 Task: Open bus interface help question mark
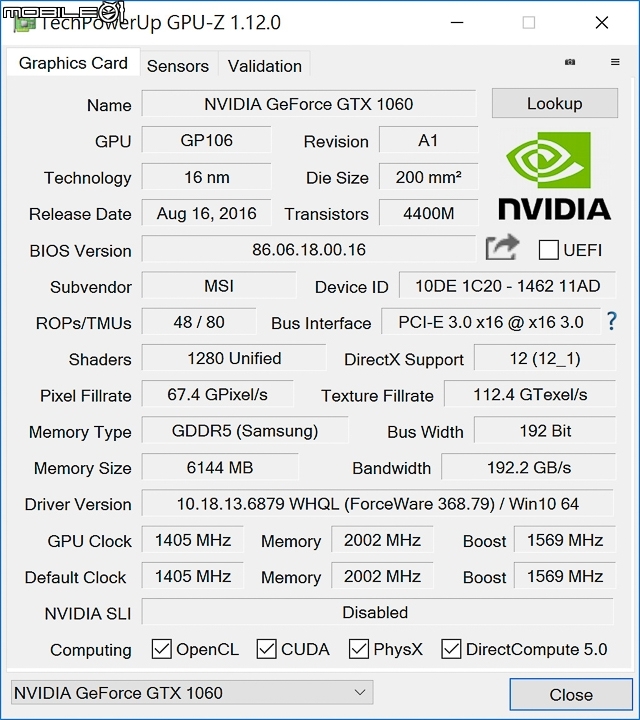(612, 321)
